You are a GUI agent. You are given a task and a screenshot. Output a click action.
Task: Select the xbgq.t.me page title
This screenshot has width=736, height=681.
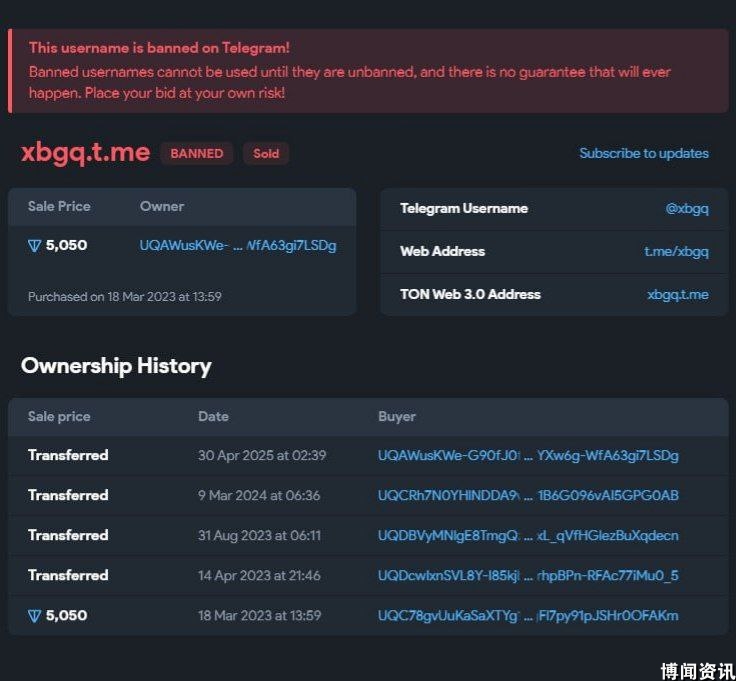point(85,153)
